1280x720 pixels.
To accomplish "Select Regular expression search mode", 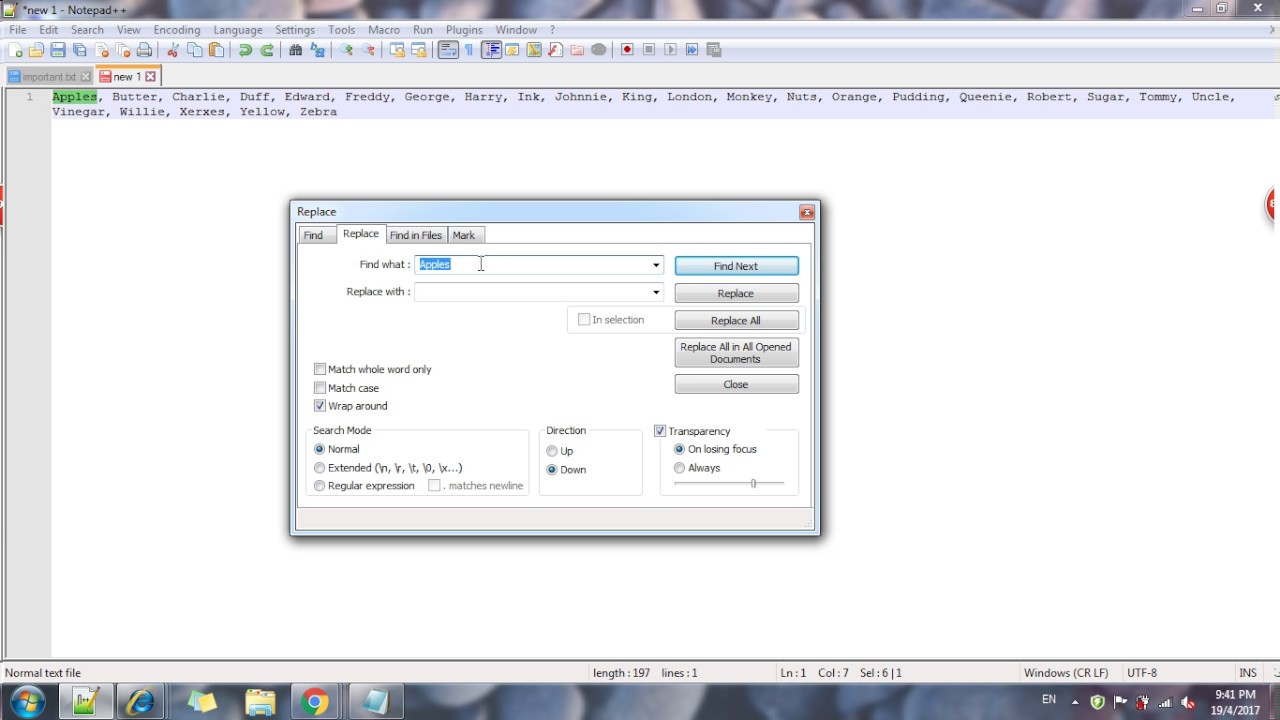I will (x=320, y=486).
